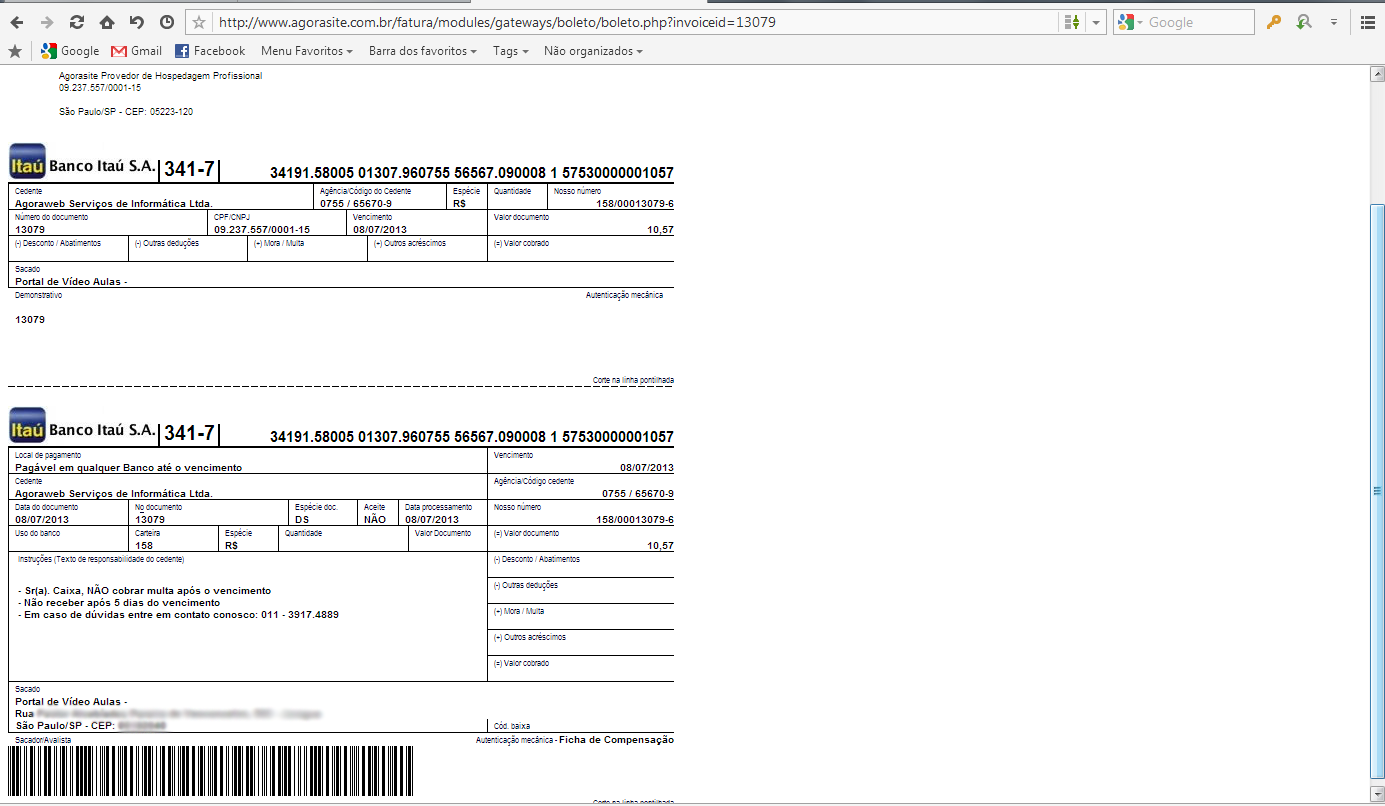Click the Itaú logo on the top receipt
1385x806 pixels.
click(x=27, y=161)
